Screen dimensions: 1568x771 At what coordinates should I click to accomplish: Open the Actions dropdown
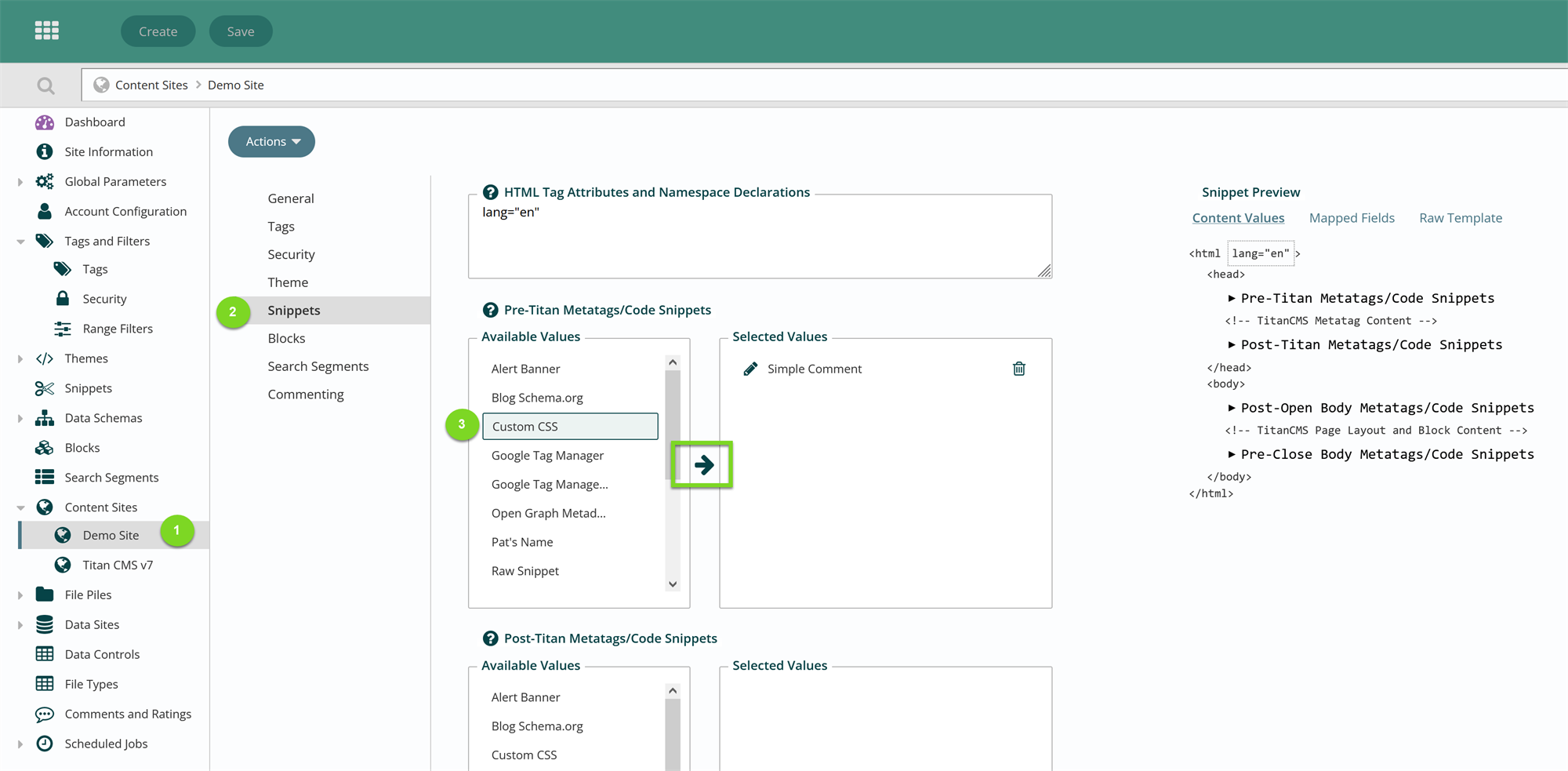(x=271, y=141)
